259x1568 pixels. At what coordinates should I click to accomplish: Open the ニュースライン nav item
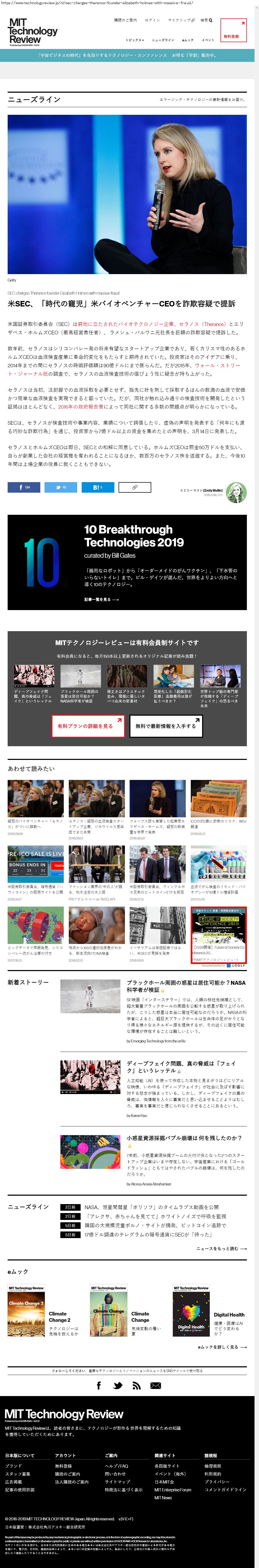point(163,40)
